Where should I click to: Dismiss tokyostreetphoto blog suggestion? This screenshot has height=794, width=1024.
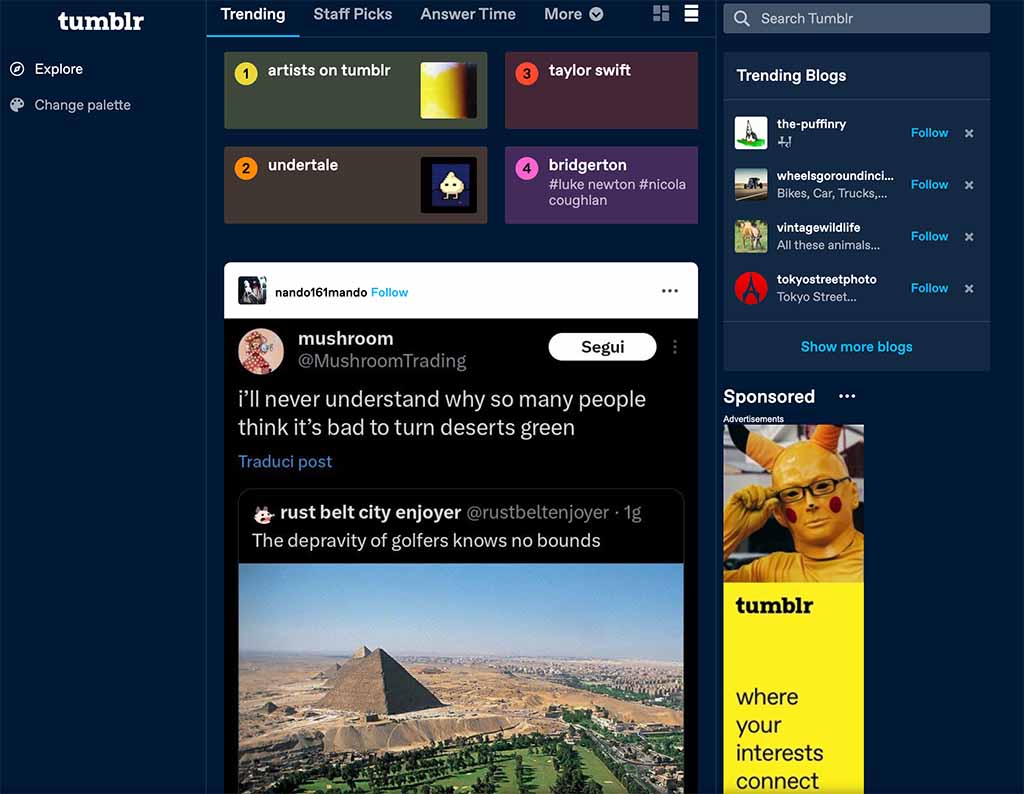[969, 289]
